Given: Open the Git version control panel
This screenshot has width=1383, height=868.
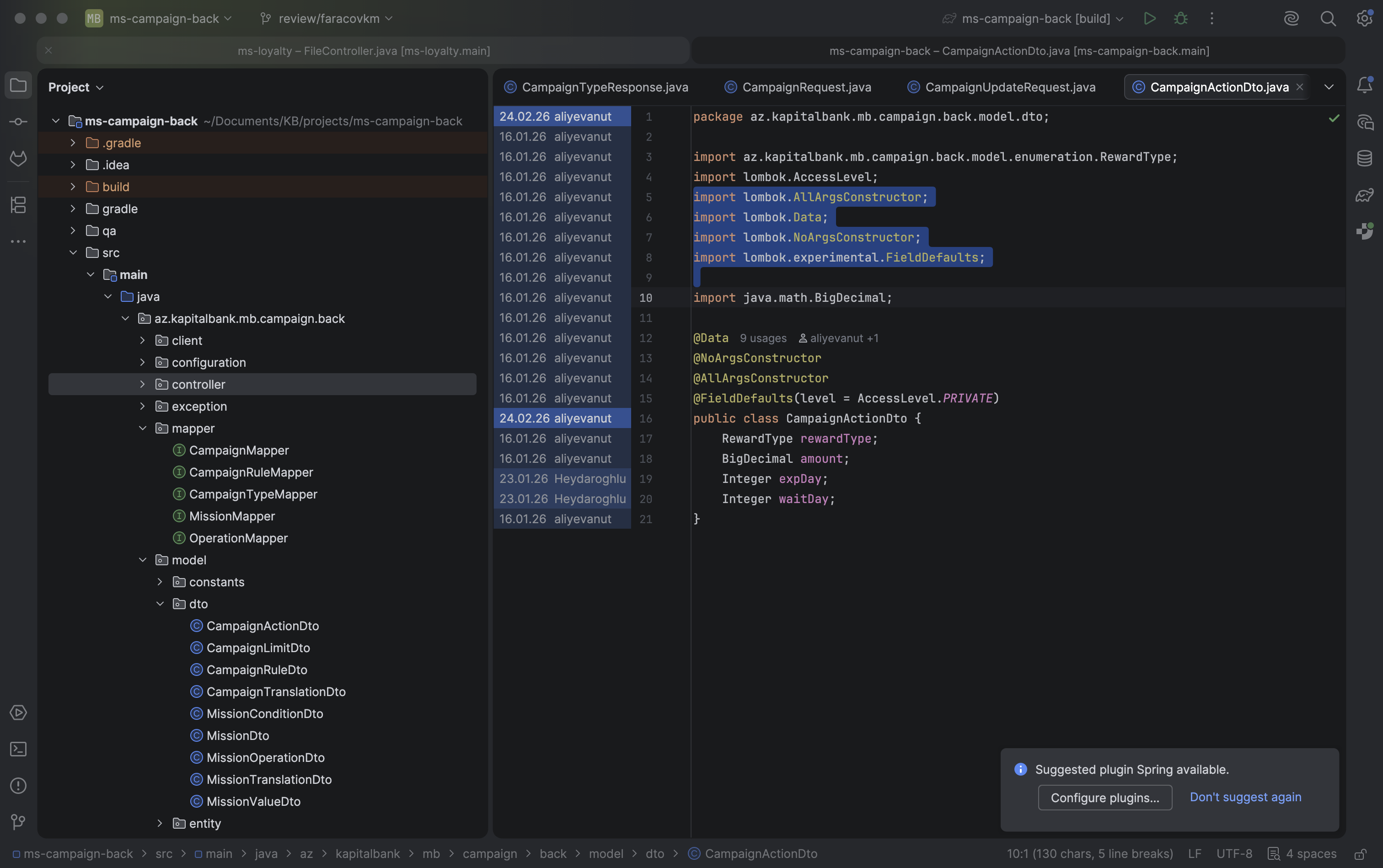Looking at the screenshot, I should [x=18, y=822].
